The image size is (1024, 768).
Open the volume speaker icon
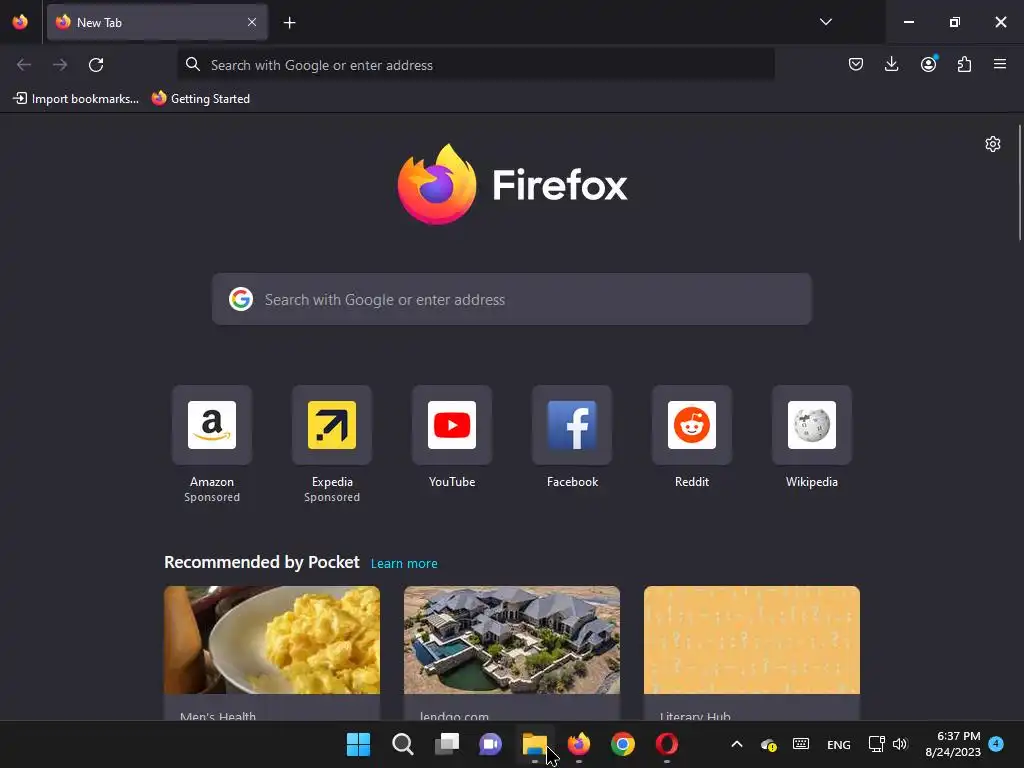[900, 744]
